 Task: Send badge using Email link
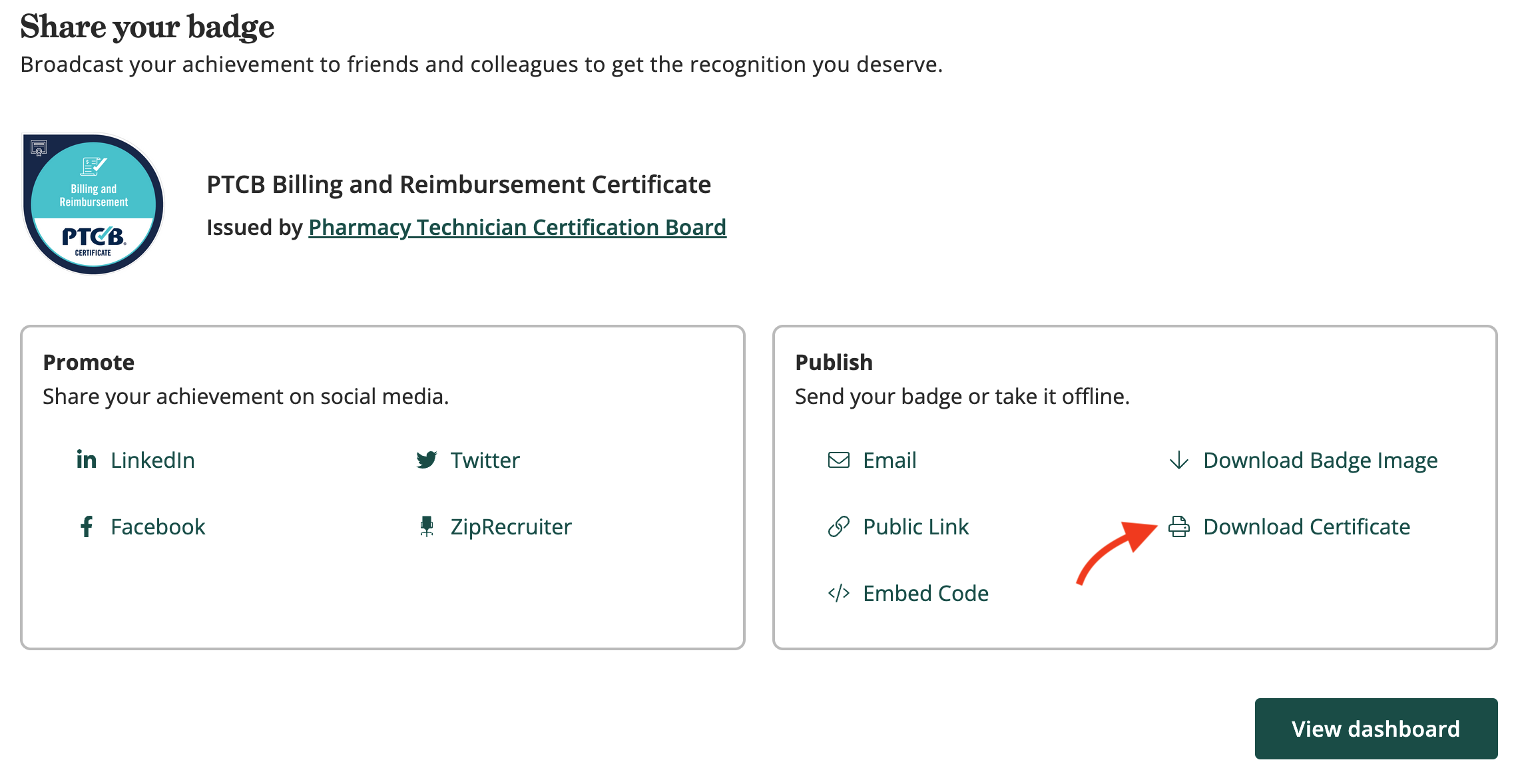tap(889, 460)
